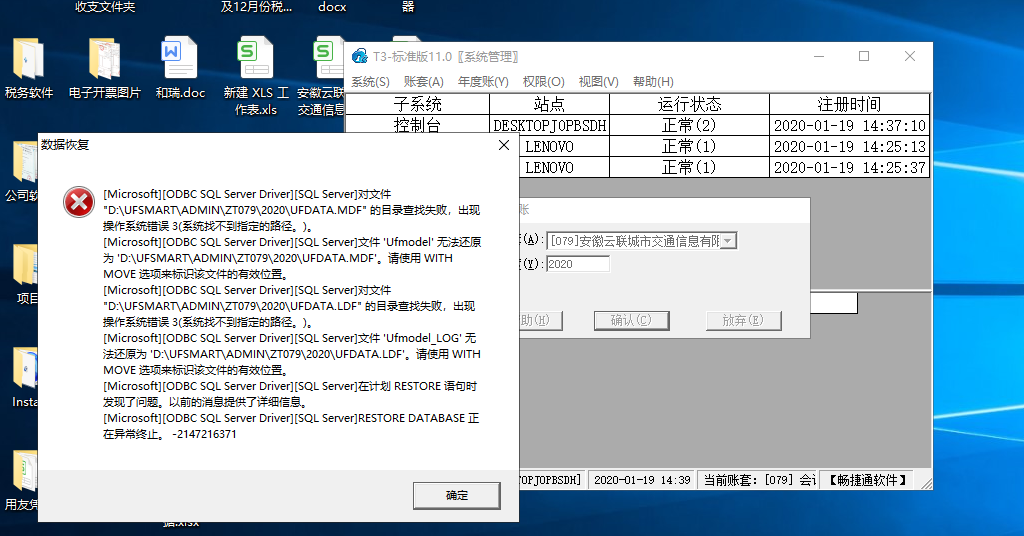Click the 税务软件 desktop folder icon
This screenshot has height=536, width=1024.
point(28,67)
